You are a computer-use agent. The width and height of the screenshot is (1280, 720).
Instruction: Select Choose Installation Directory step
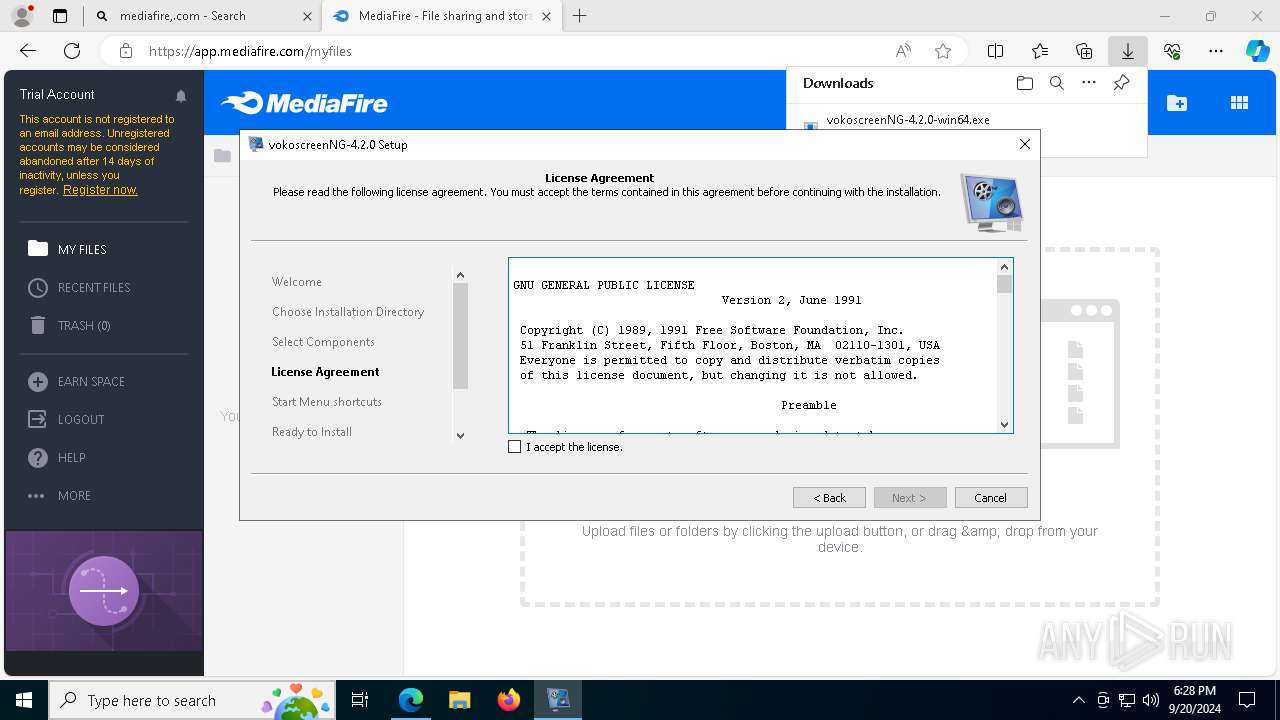click(348, 312)
